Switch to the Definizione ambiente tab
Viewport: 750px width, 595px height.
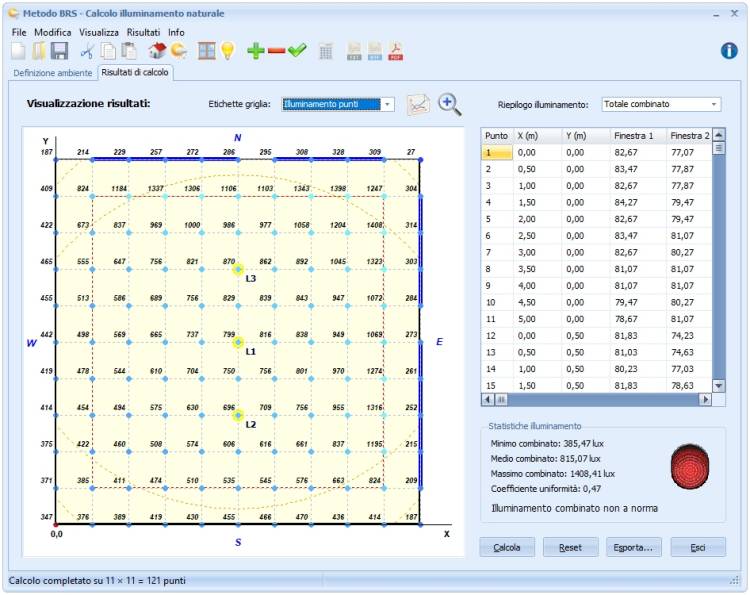pos(53,73)
